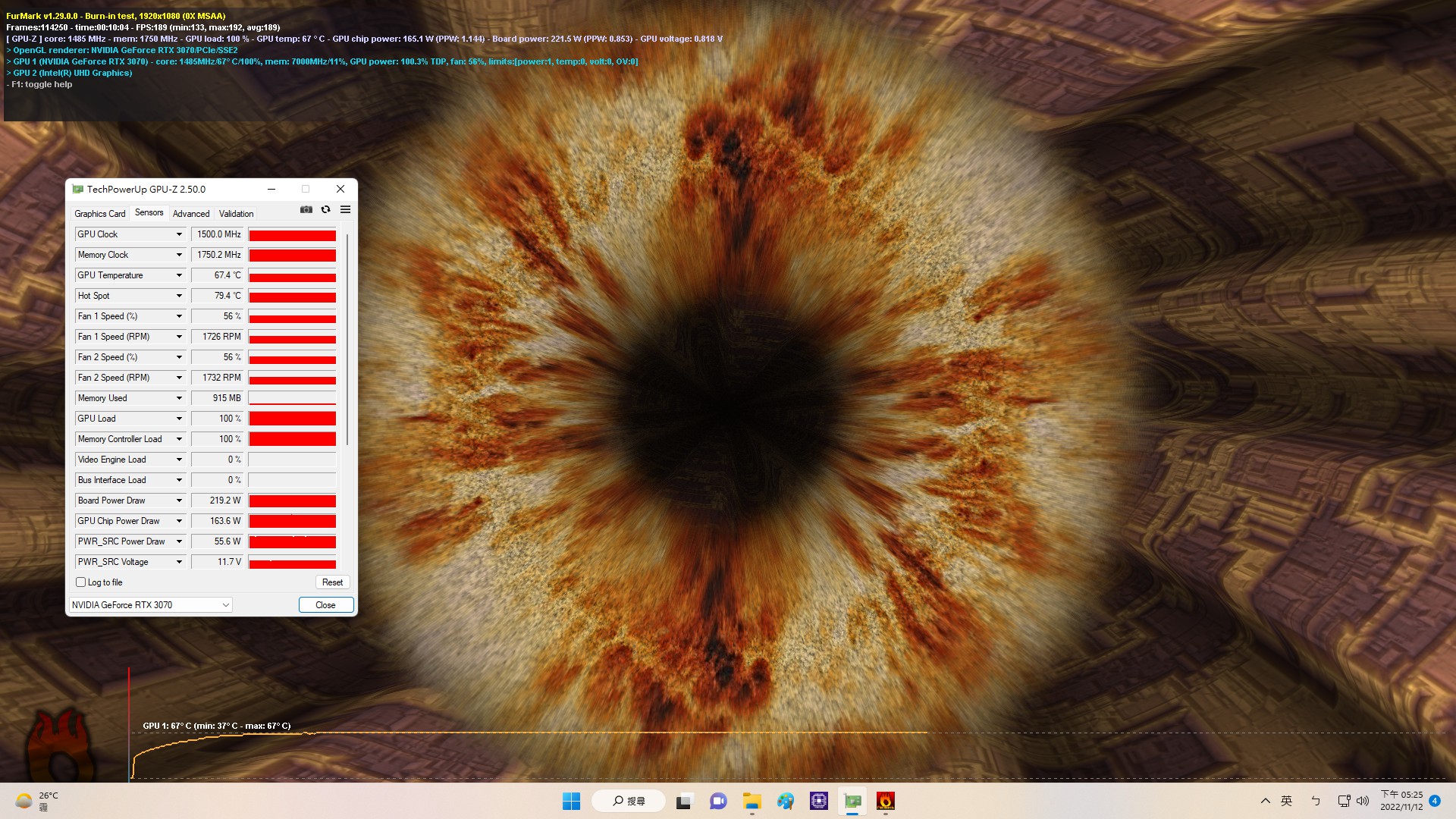Viewport: 1456px width, 819px height.
Task: Click the 163.6 W Chip Power value
Action: click(218, 521)
